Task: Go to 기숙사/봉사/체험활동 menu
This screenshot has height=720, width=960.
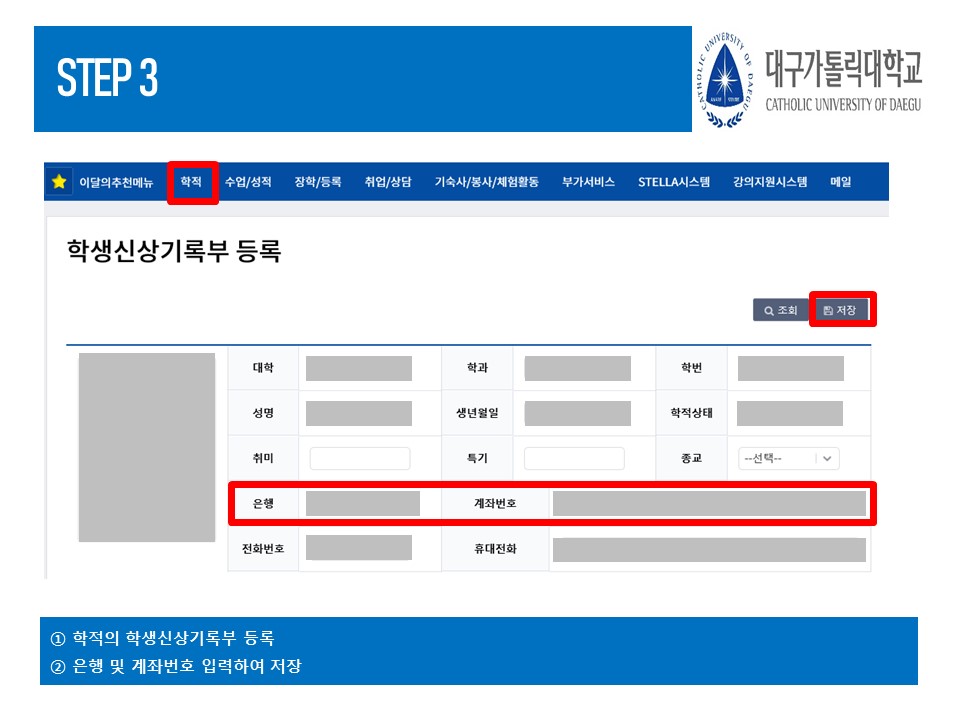Action: [486, 182]
